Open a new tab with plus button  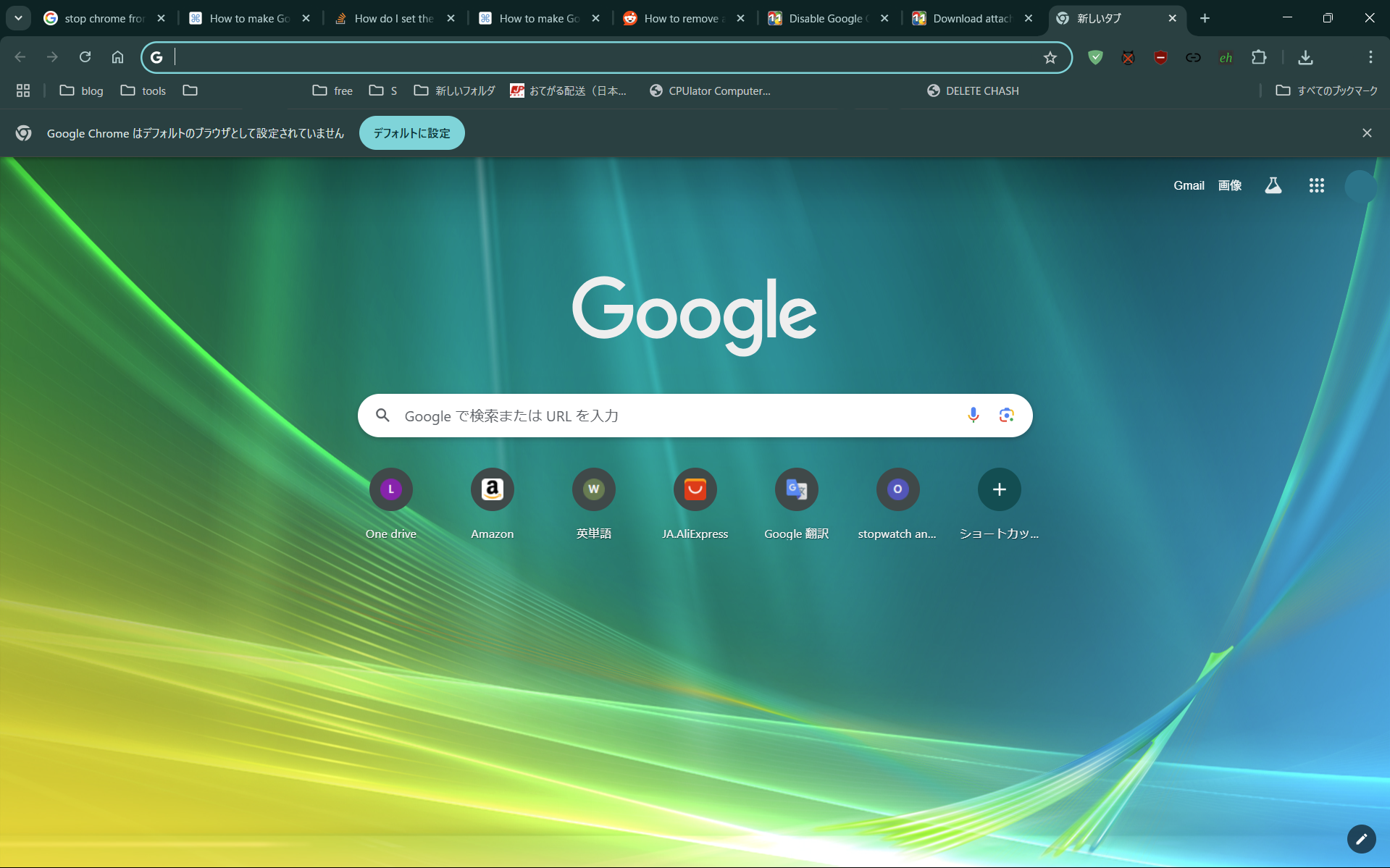1205,18
